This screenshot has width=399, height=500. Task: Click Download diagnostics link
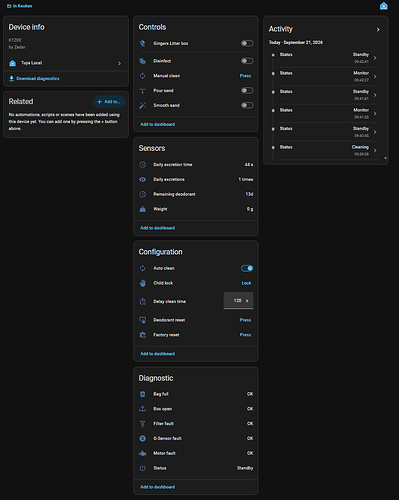[x=38, y=79]
